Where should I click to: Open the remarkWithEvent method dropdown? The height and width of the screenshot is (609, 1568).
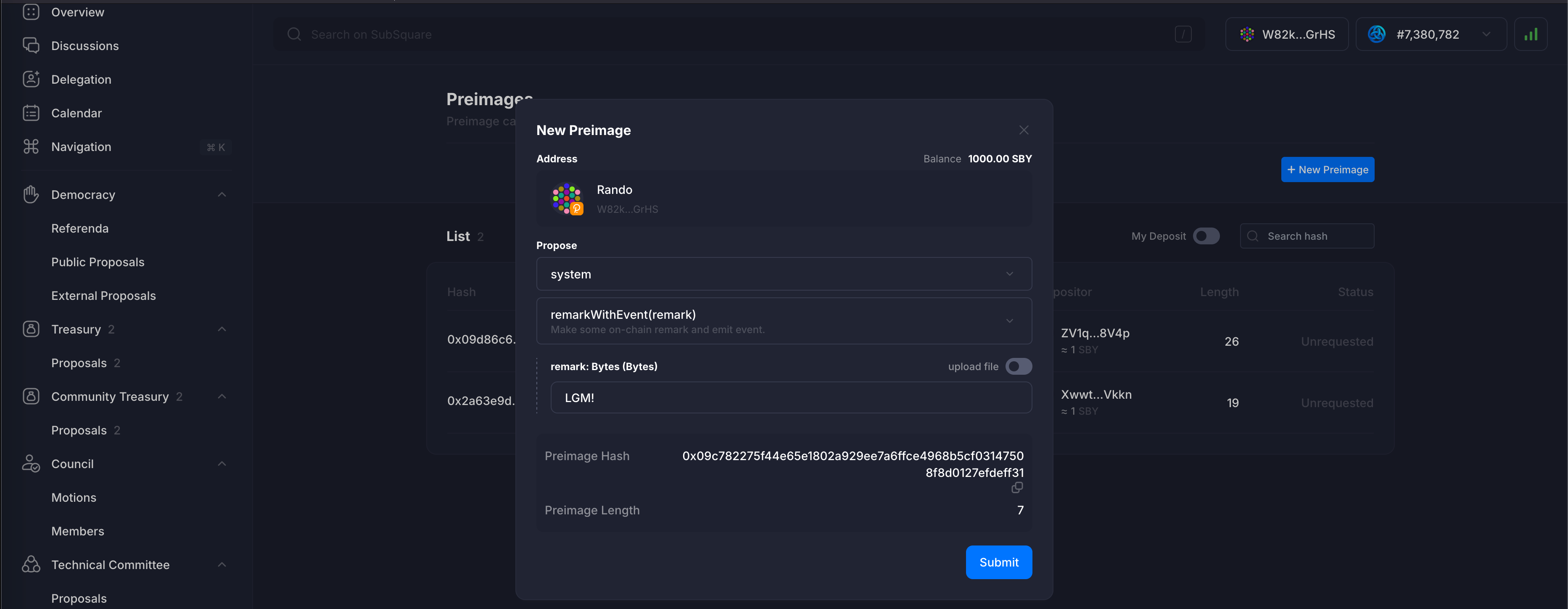[784, 321]
